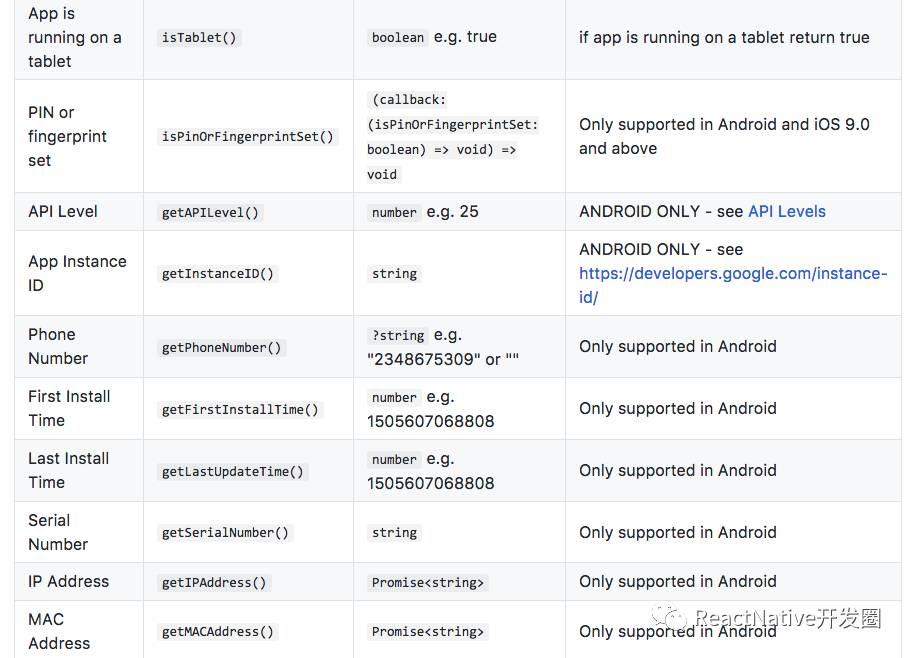
Task: Click the isTablet() method code
Action: pyautogui.click(x=201, y=38)
